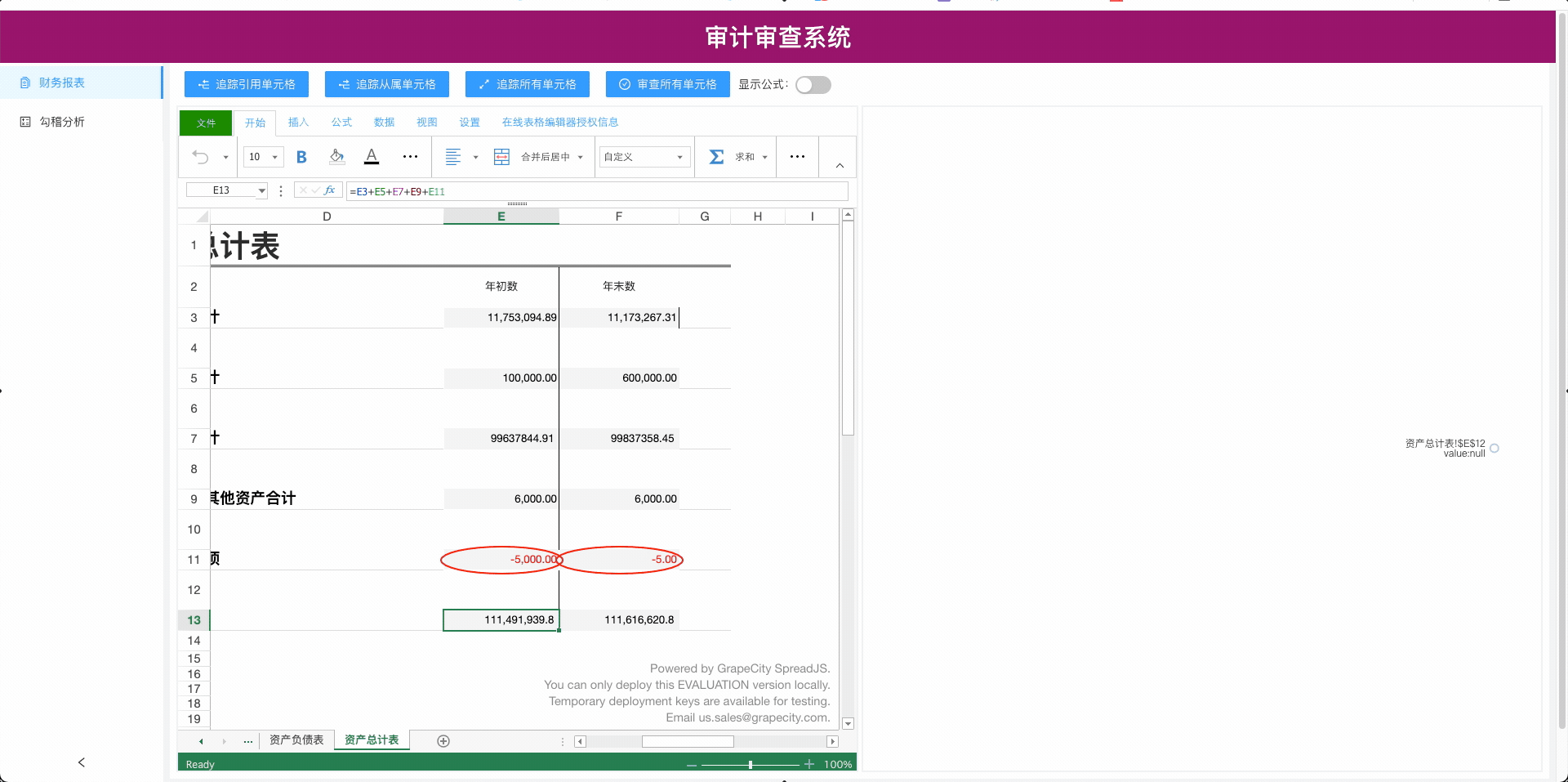Click the vertical scrollbar down arrow

pos(848,723)
